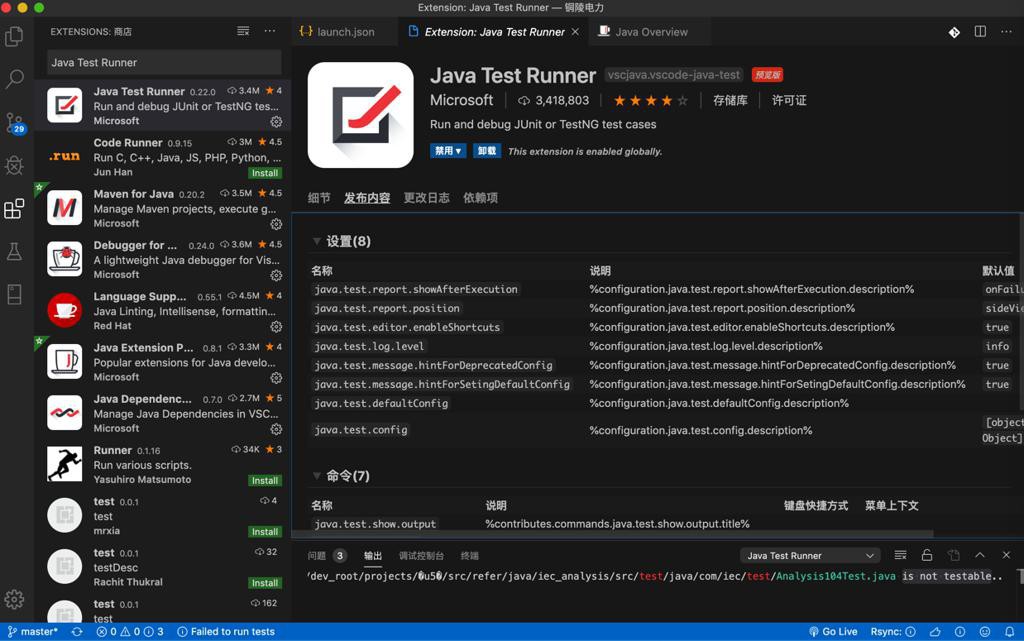
Task: Click the Analysis104Test.java link in output
Action: click(x=835, y=576)
